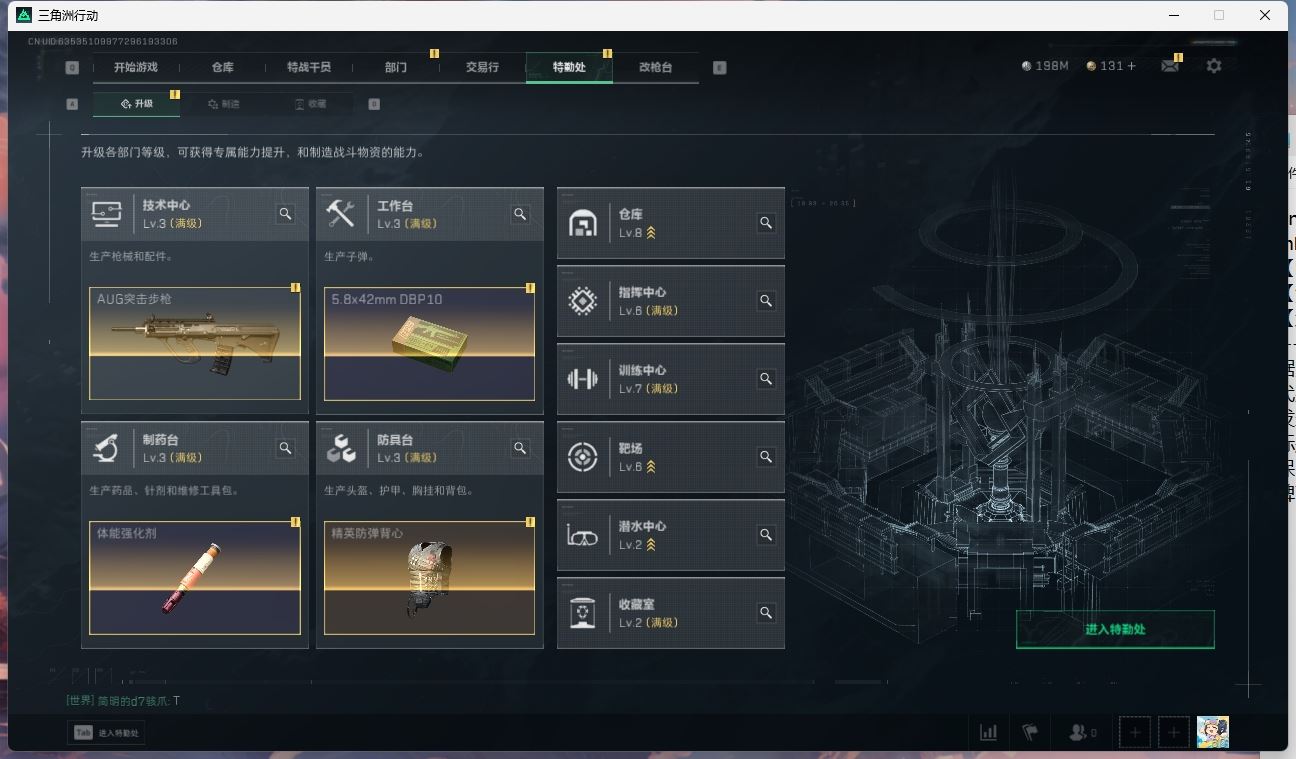The height and width of the screenshot is (759, 1296).
Task: Click the first empty teammate plus slot
Action: [1134, 732]
